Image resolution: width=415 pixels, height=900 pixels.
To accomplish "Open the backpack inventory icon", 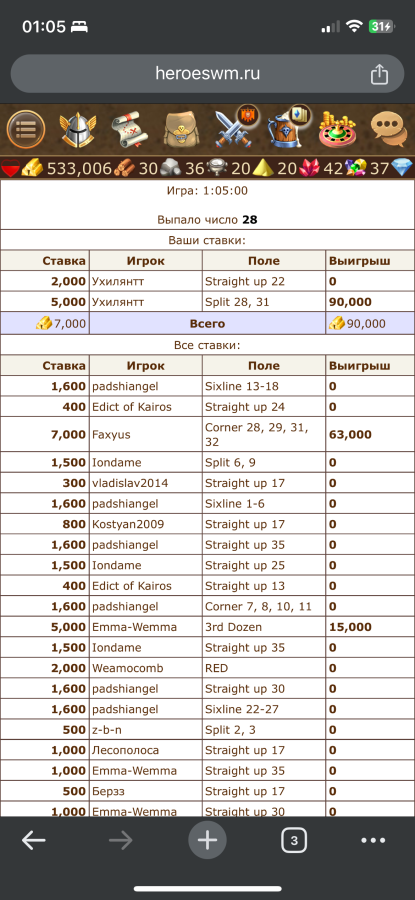I will pos(181,130).
